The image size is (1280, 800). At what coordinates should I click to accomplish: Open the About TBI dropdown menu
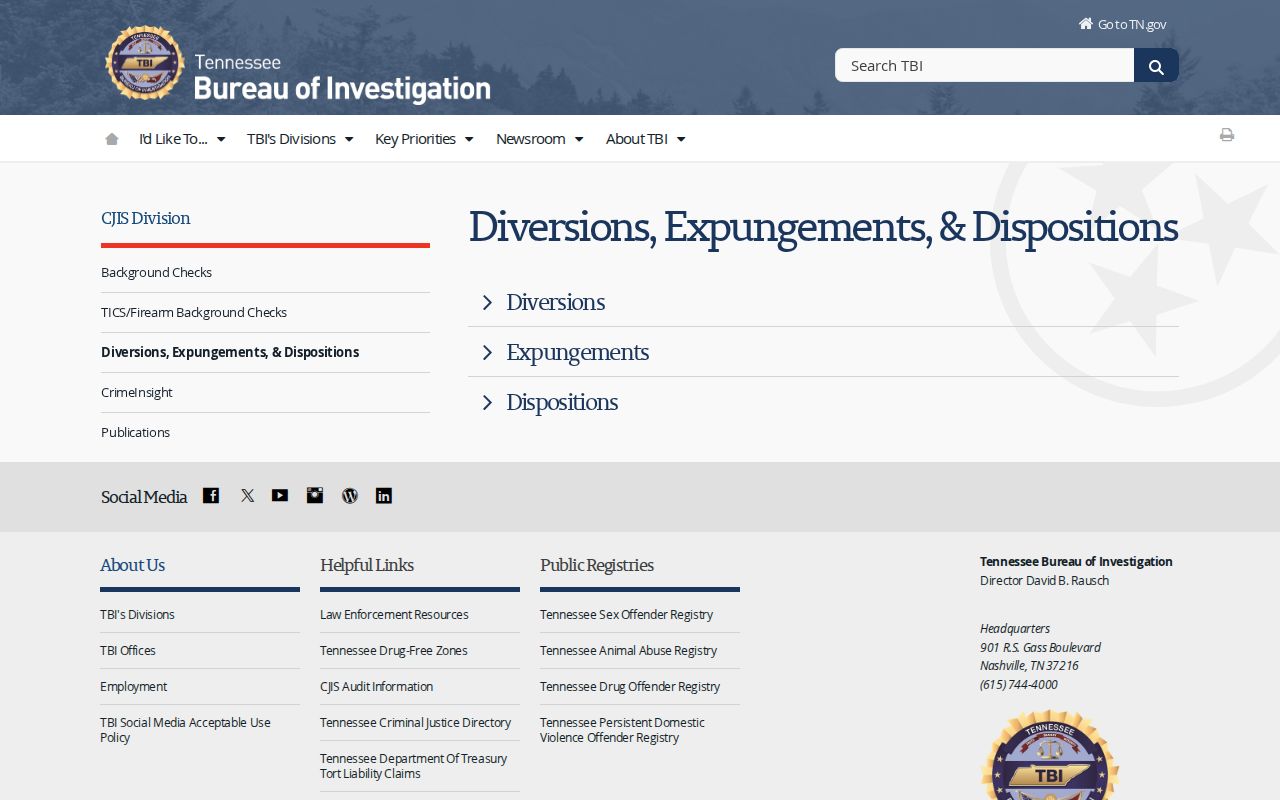pyautogui.click(x=646, y=139)
